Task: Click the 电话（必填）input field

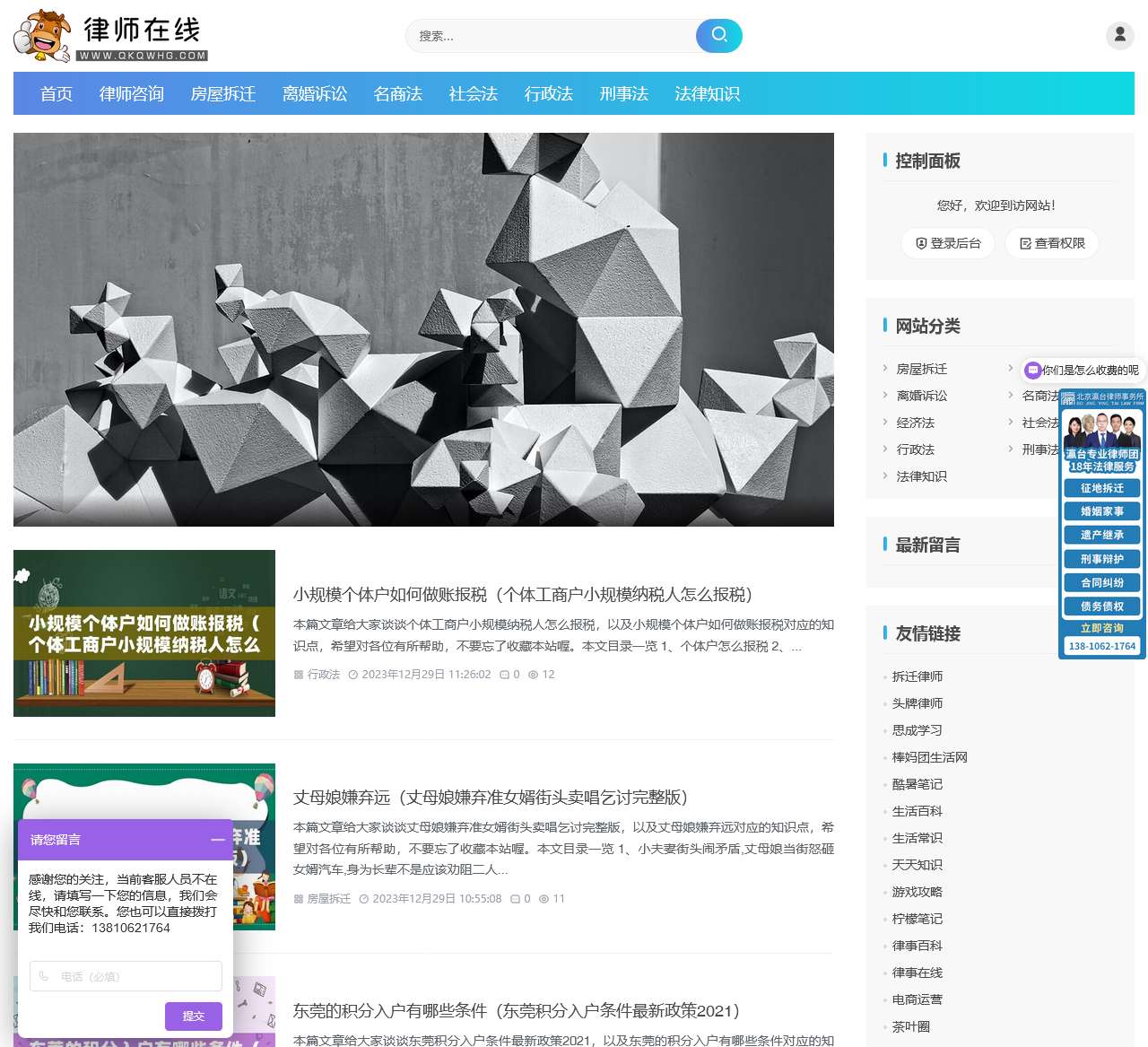Action: point(126,976)
